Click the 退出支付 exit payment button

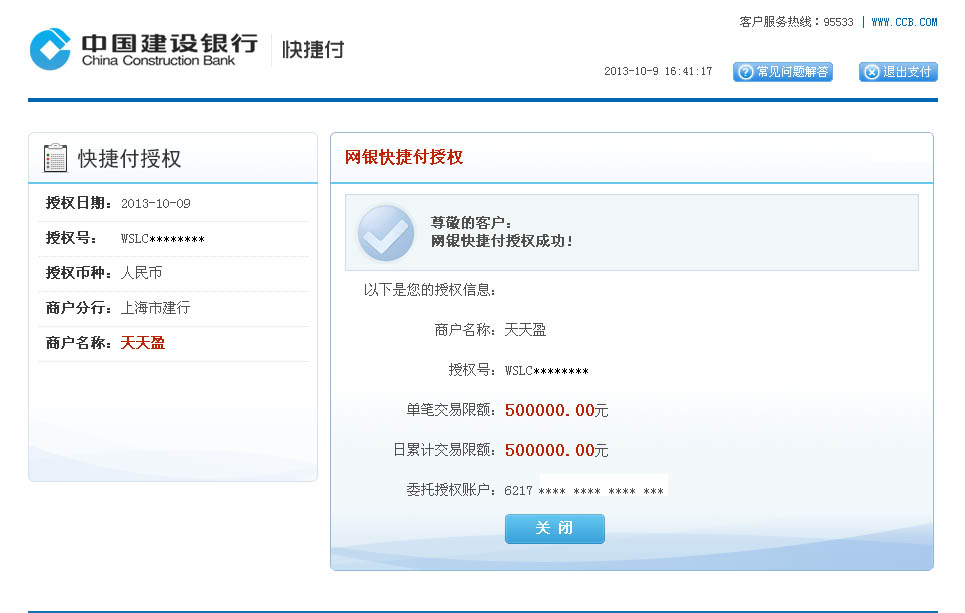898,72
